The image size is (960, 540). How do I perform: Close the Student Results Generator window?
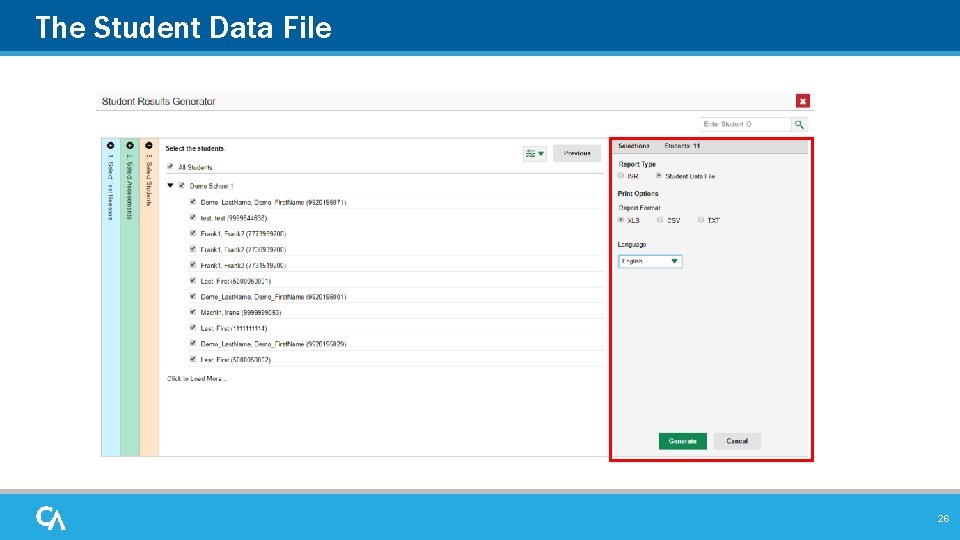click(803, 101)
